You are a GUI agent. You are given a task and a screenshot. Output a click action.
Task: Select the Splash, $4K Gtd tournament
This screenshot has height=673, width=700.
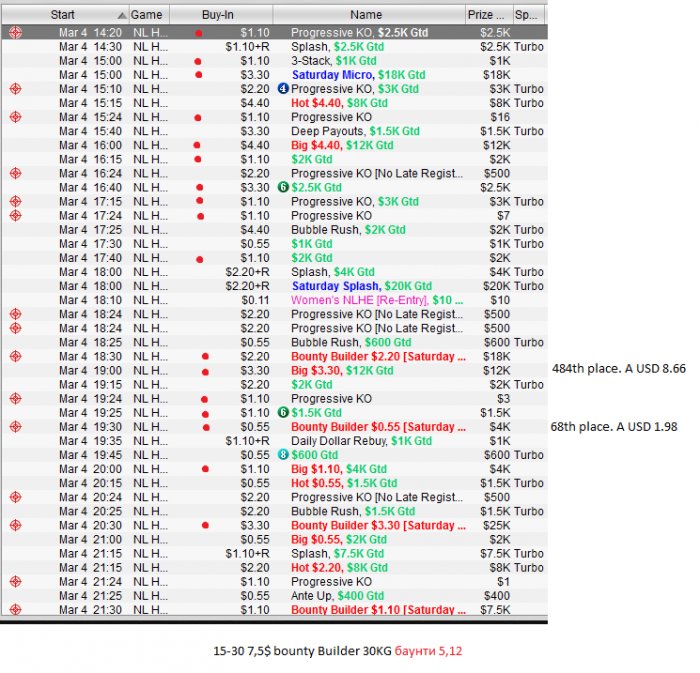(275, 272)
